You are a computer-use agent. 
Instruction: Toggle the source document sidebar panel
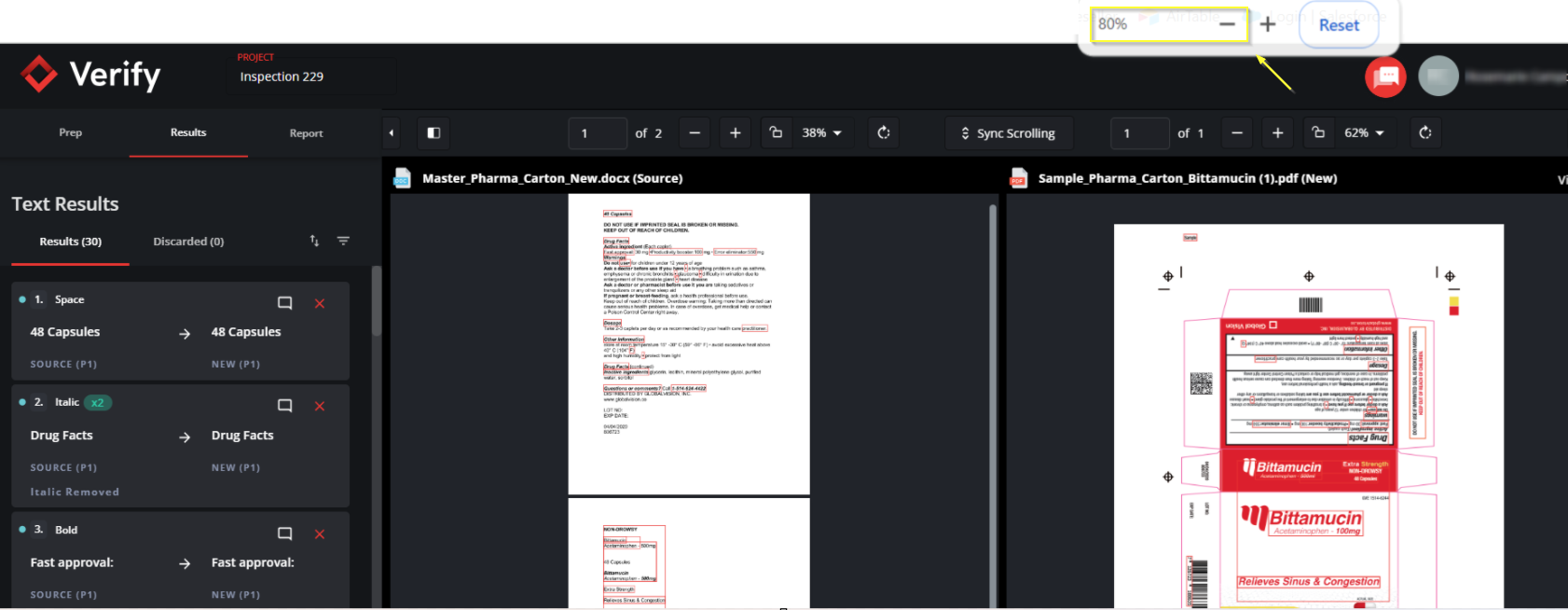click(x=433, y=133)
